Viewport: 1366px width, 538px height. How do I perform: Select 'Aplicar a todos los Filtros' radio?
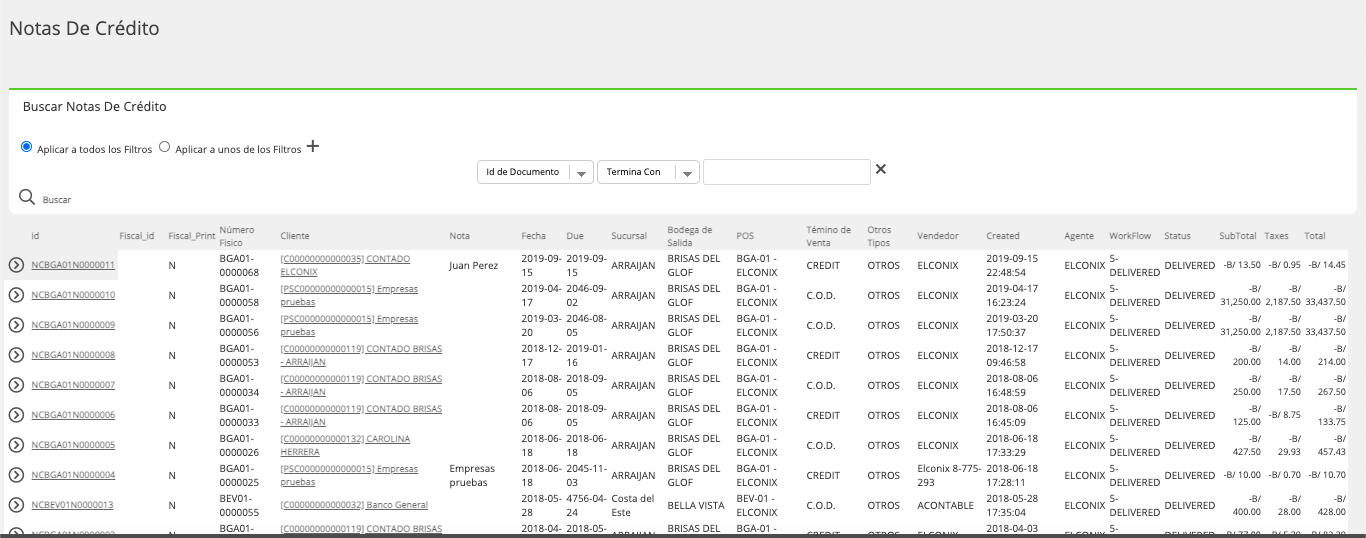[27, 146]
